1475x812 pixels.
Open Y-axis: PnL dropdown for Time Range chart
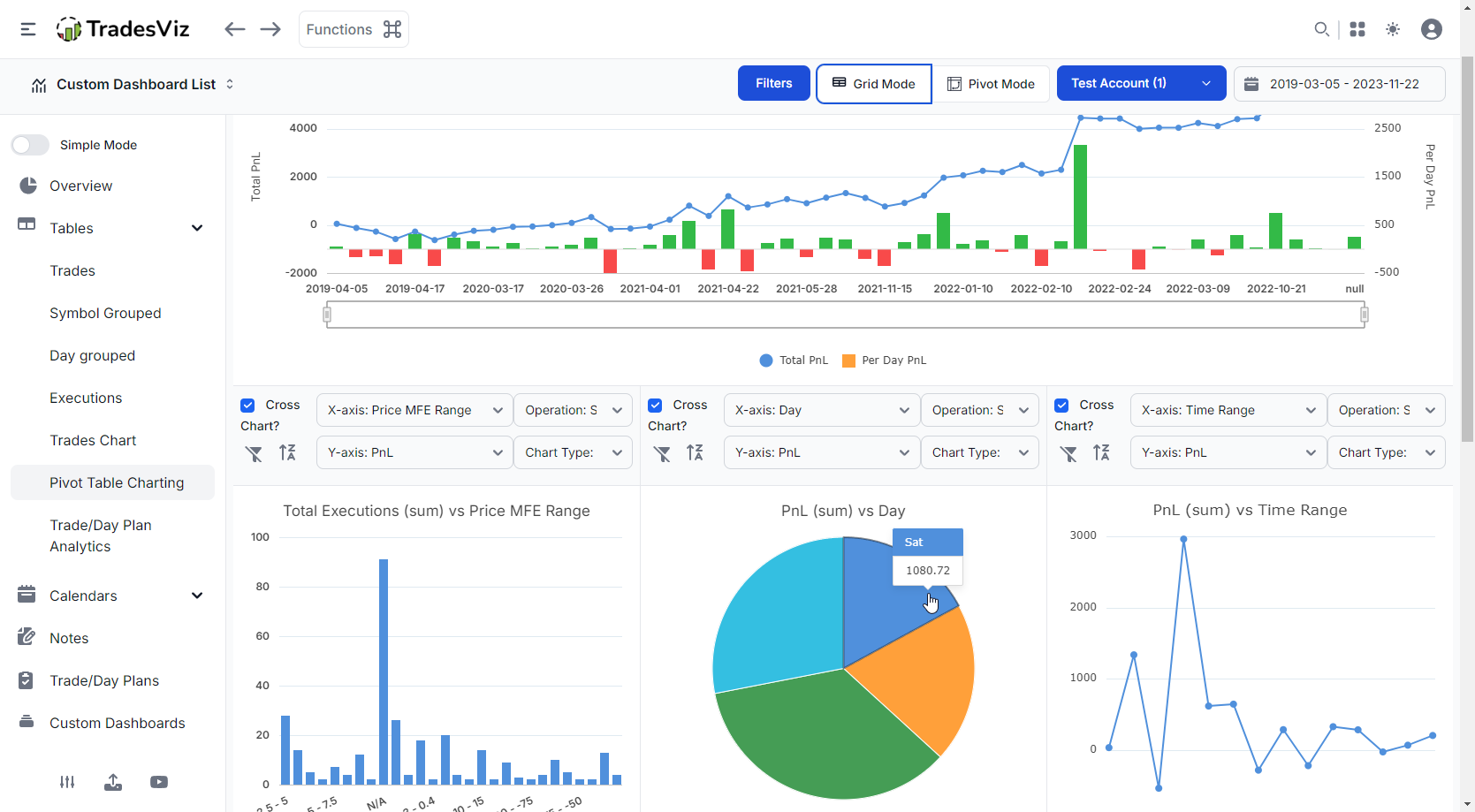1228,452
